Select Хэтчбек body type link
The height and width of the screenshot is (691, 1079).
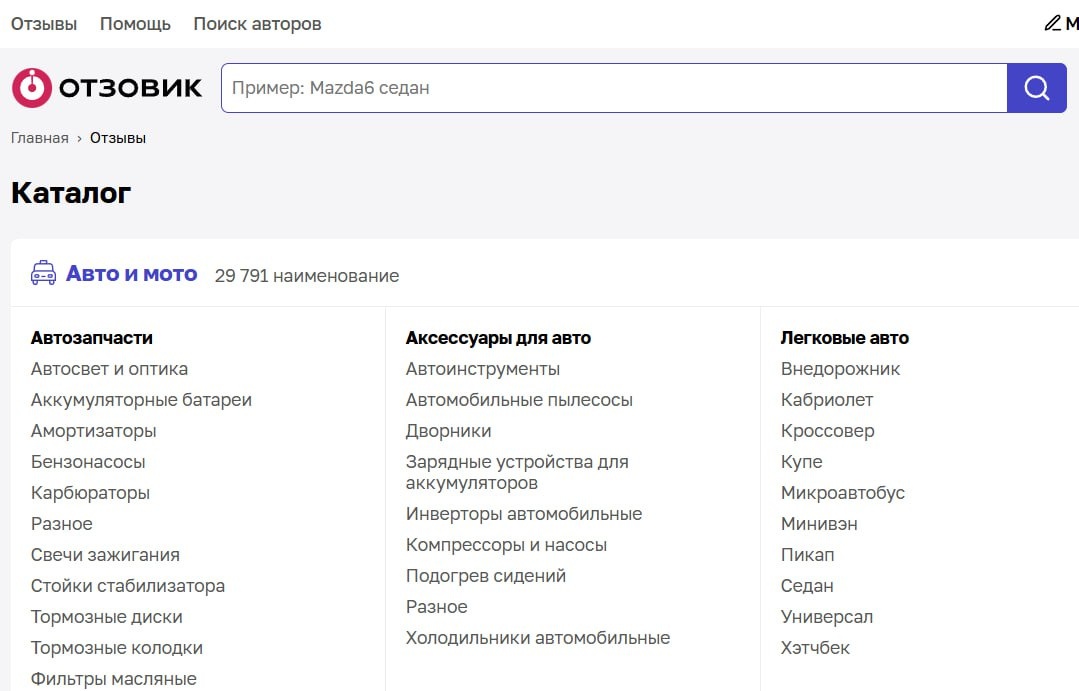[815, 648]
